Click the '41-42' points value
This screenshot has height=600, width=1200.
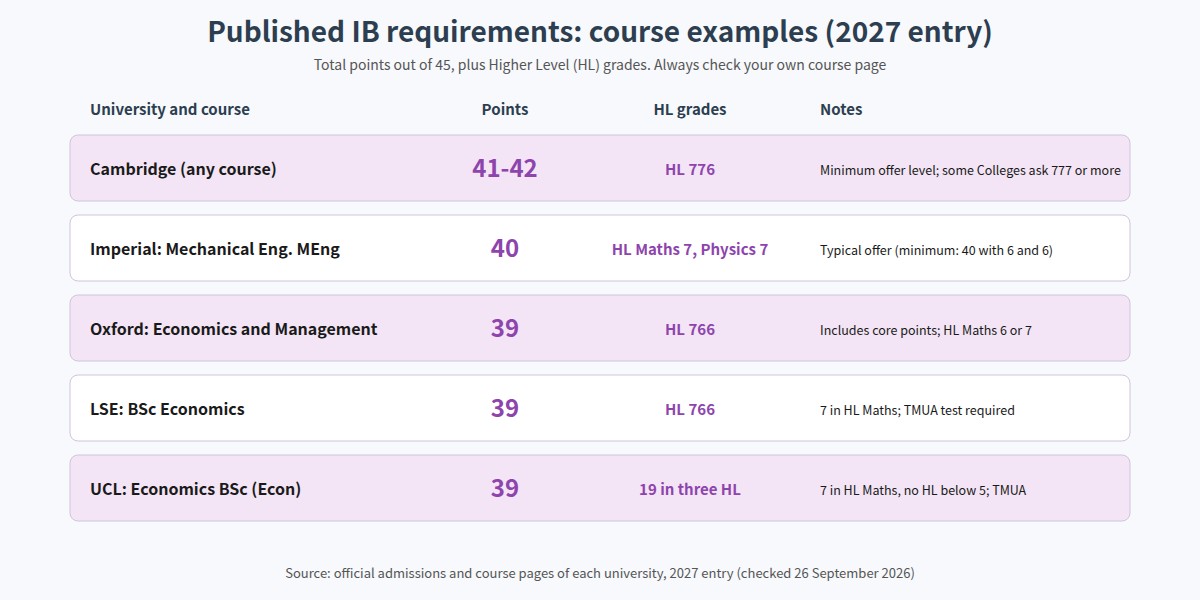[x=505, y=168]
